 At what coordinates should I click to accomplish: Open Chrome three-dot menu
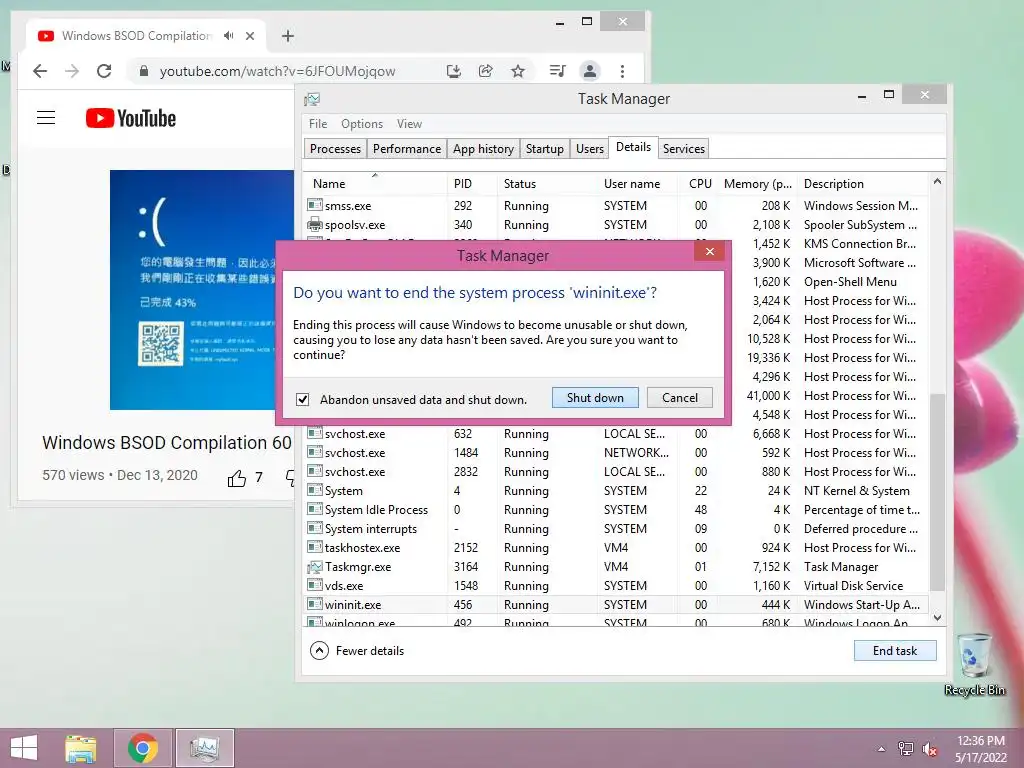coord(622,71)
